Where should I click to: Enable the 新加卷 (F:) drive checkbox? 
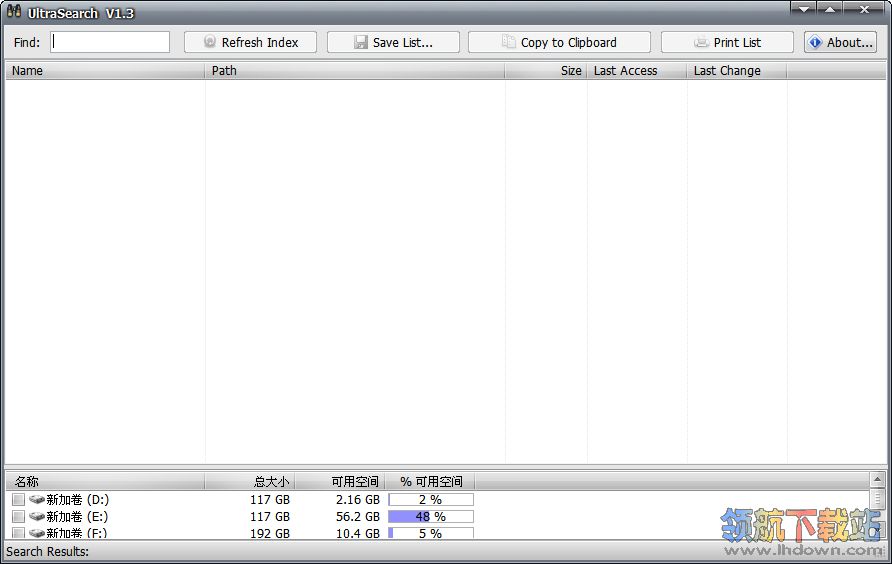coord(18,533)
